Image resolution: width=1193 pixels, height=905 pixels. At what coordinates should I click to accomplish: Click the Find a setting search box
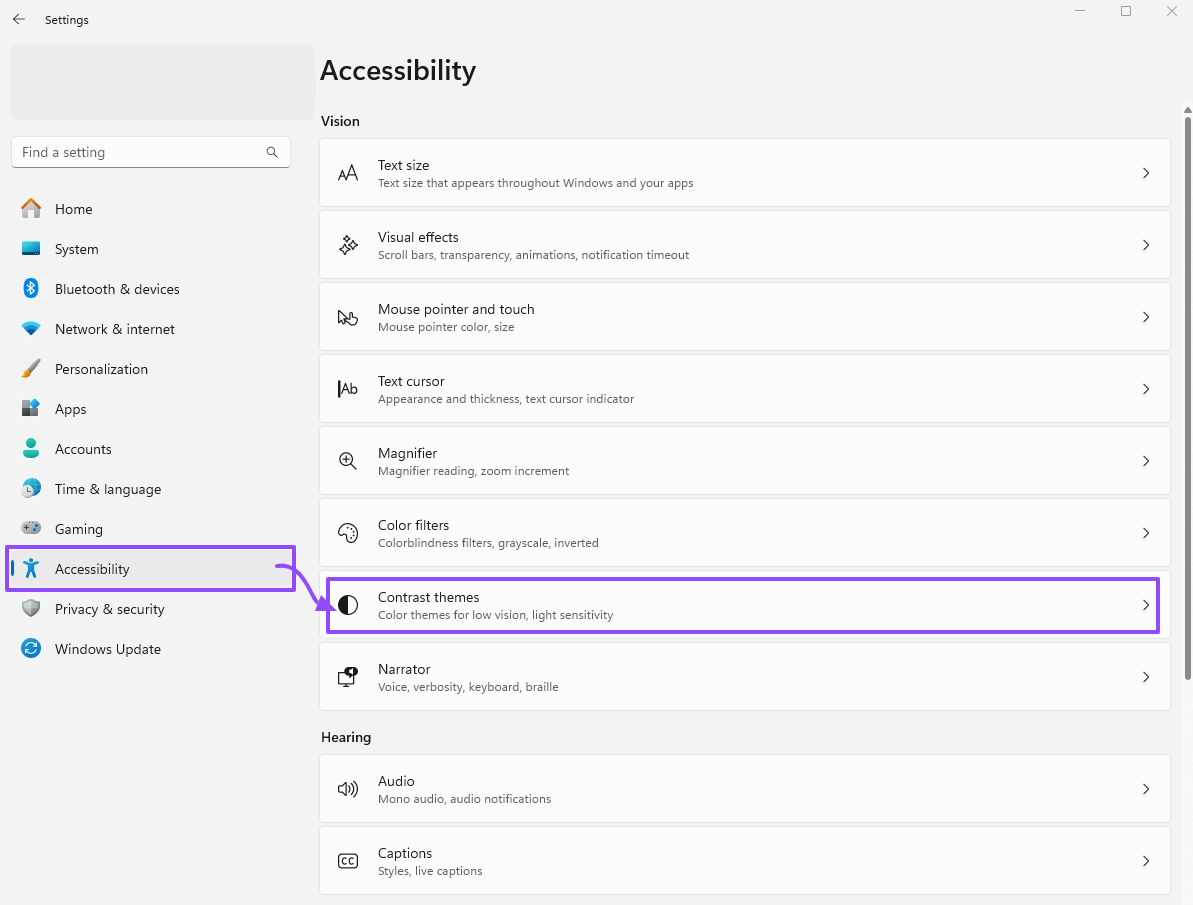click(140, 152)
